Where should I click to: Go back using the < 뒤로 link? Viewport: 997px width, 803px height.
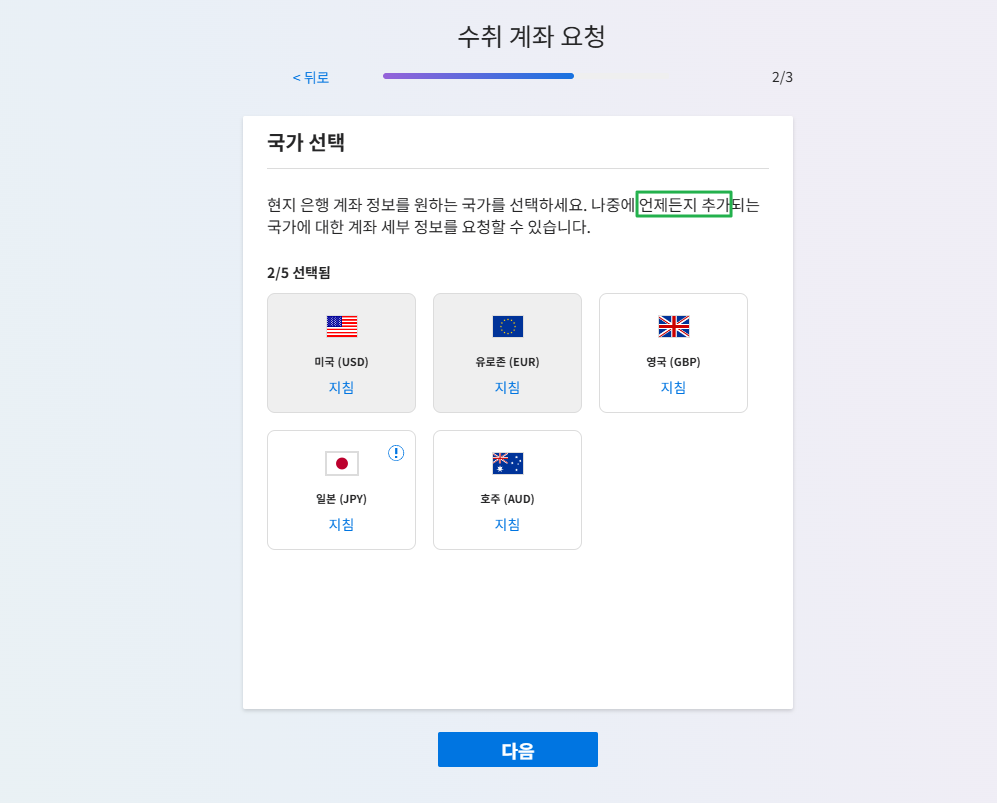pyautogui.click(x=310, y=76)
